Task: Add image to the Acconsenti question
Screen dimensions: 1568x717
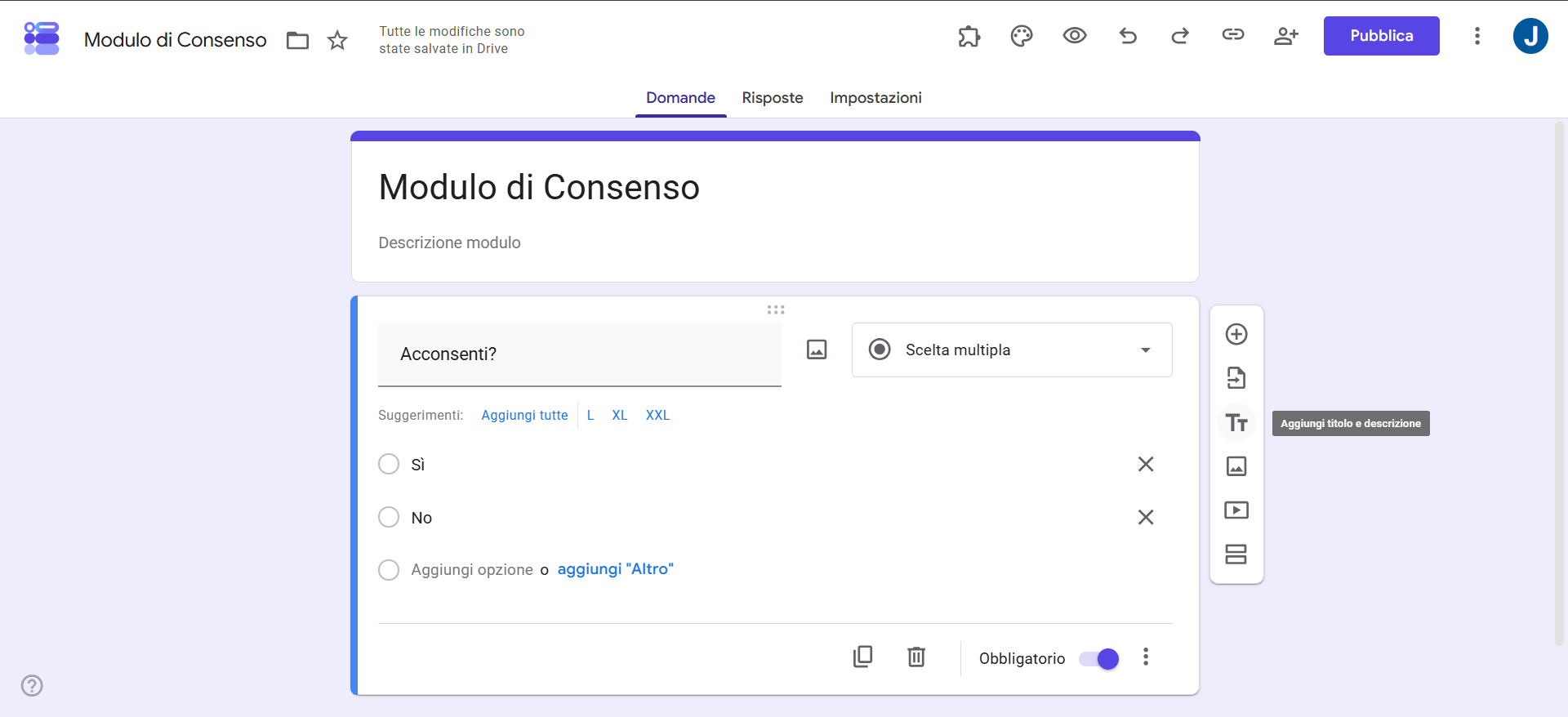Action: [x=817, y=350]
